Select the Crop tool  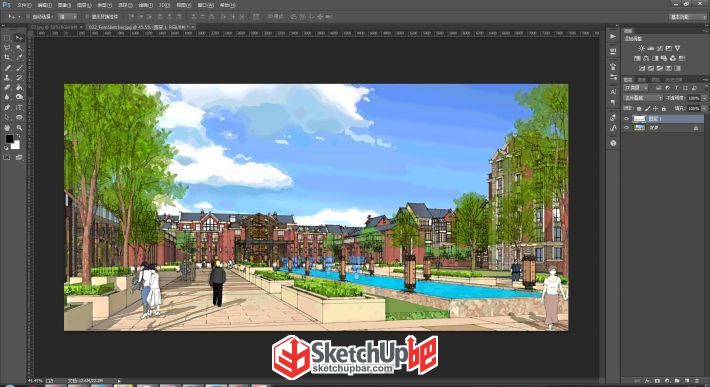click(7, 57)
